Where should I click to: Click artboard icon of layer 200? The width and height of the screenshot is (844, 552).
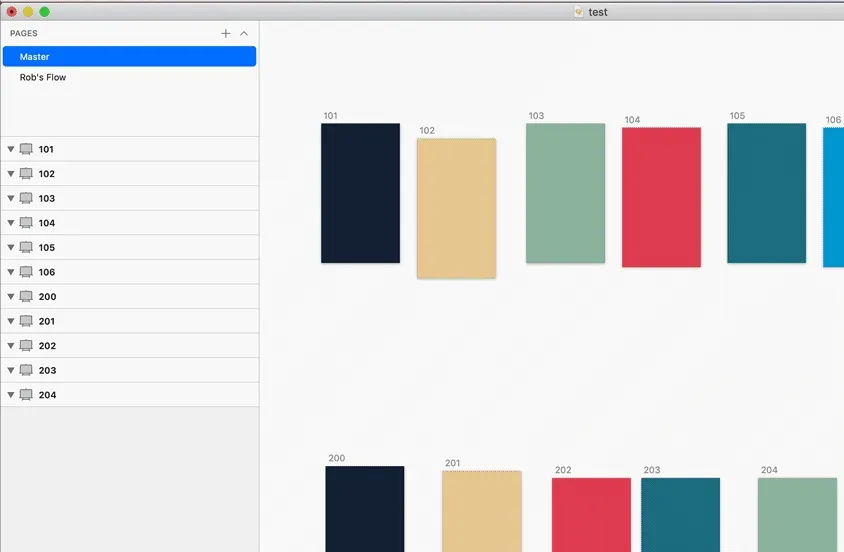(26, 296)
